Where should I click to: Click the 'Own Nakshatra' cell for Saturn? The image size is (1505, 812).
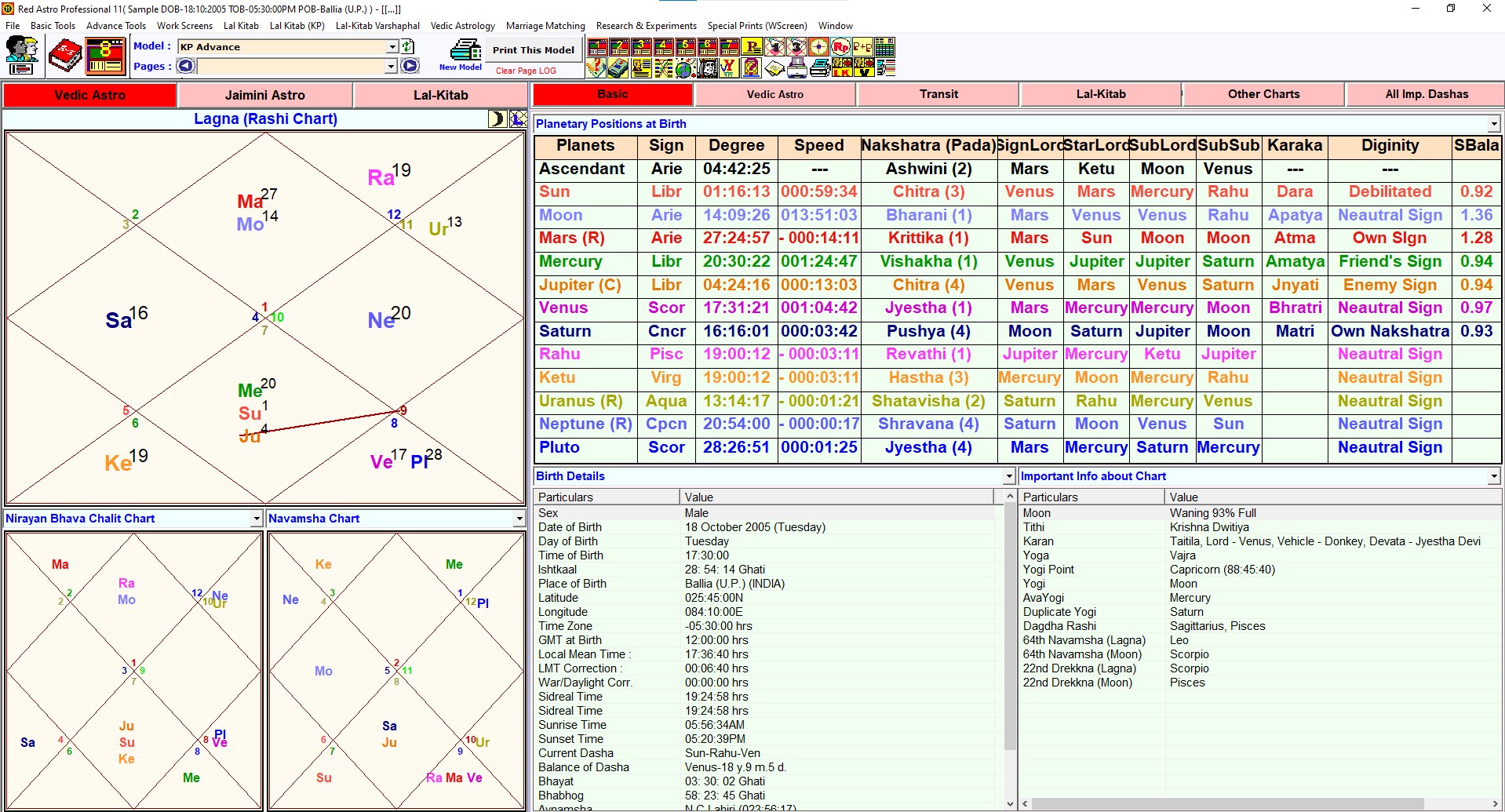[x=1390, y=331]
